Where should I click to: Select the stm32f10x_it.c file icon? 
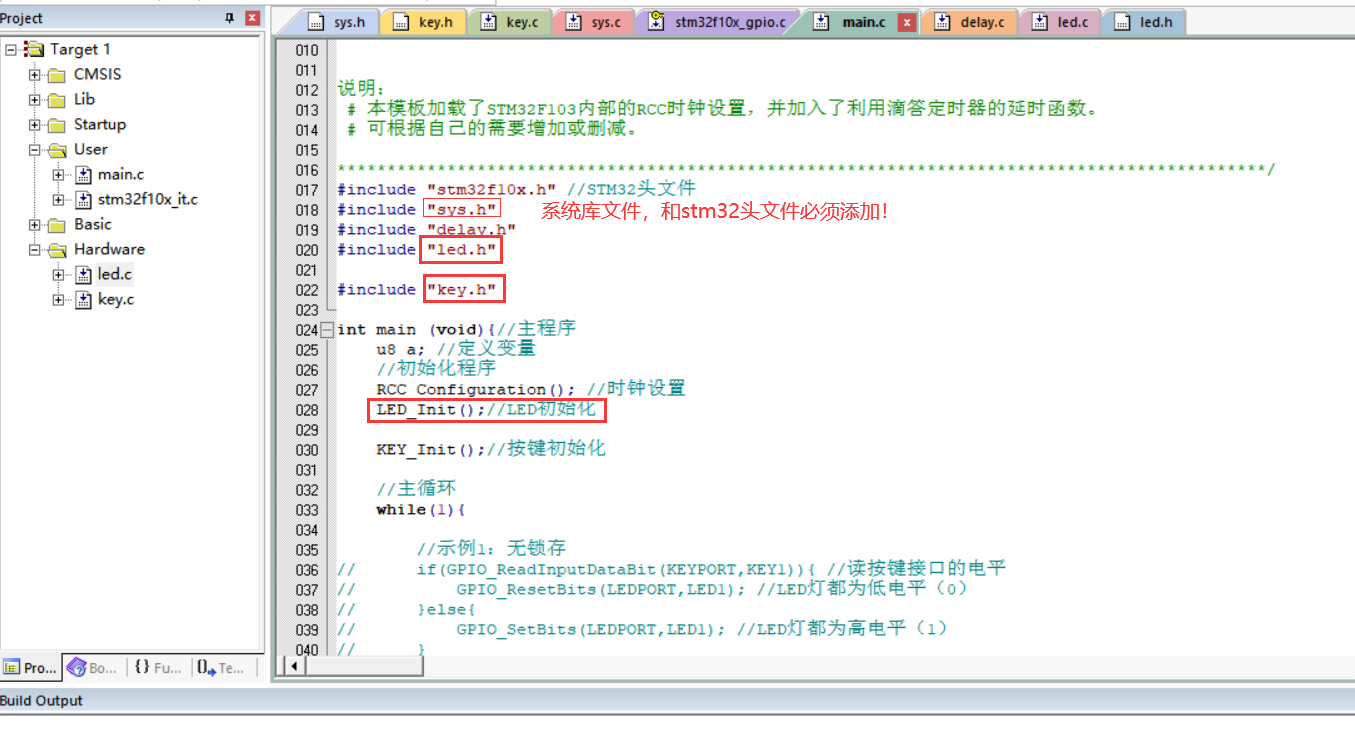pos(83,199)
